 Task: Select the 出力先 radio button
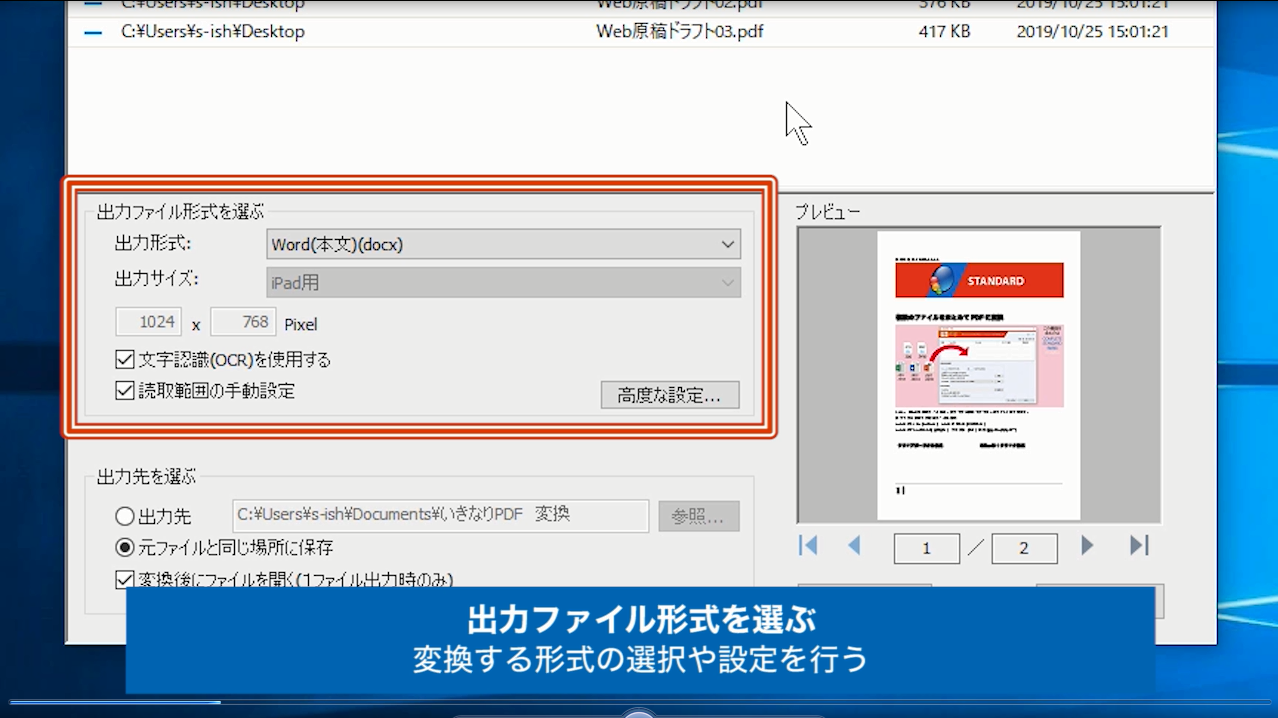pyautogui.click(x=125, y=516)
